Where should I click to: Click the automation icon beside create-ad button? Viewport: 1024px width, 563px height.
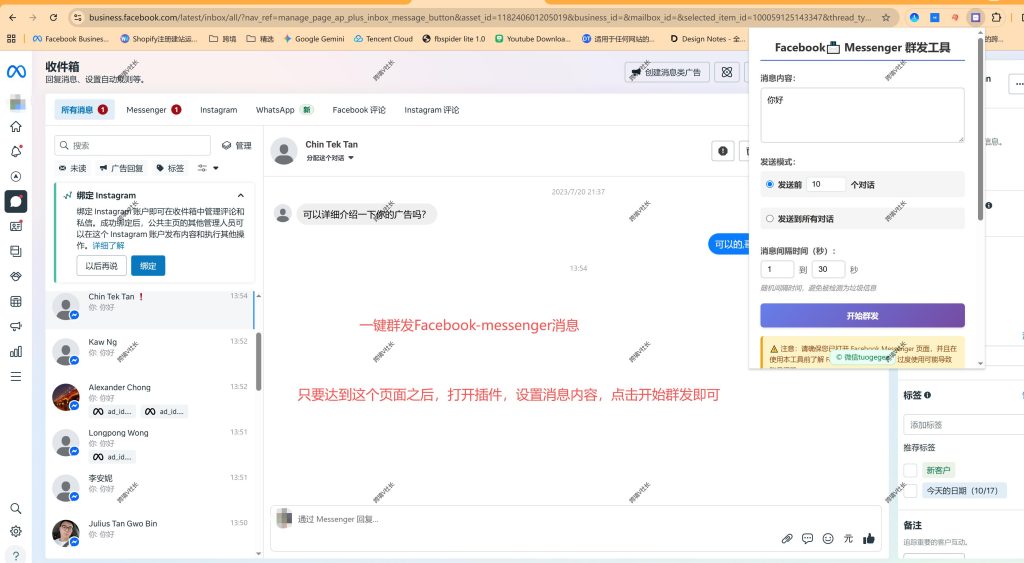pyautogui.click(x=727, y=72)
